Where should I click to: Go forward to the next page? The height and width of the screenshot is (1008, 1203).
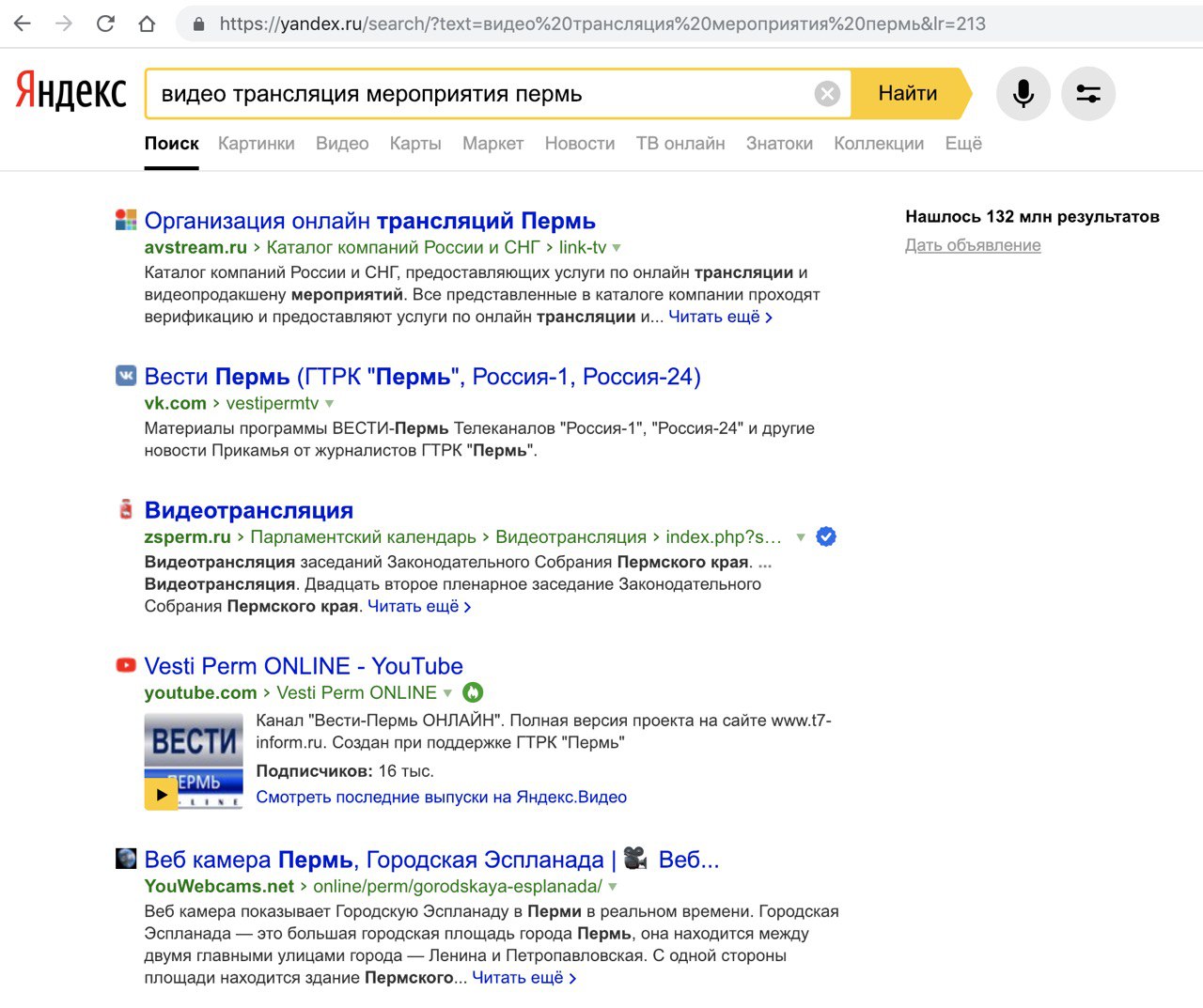[x=64, y=23]
